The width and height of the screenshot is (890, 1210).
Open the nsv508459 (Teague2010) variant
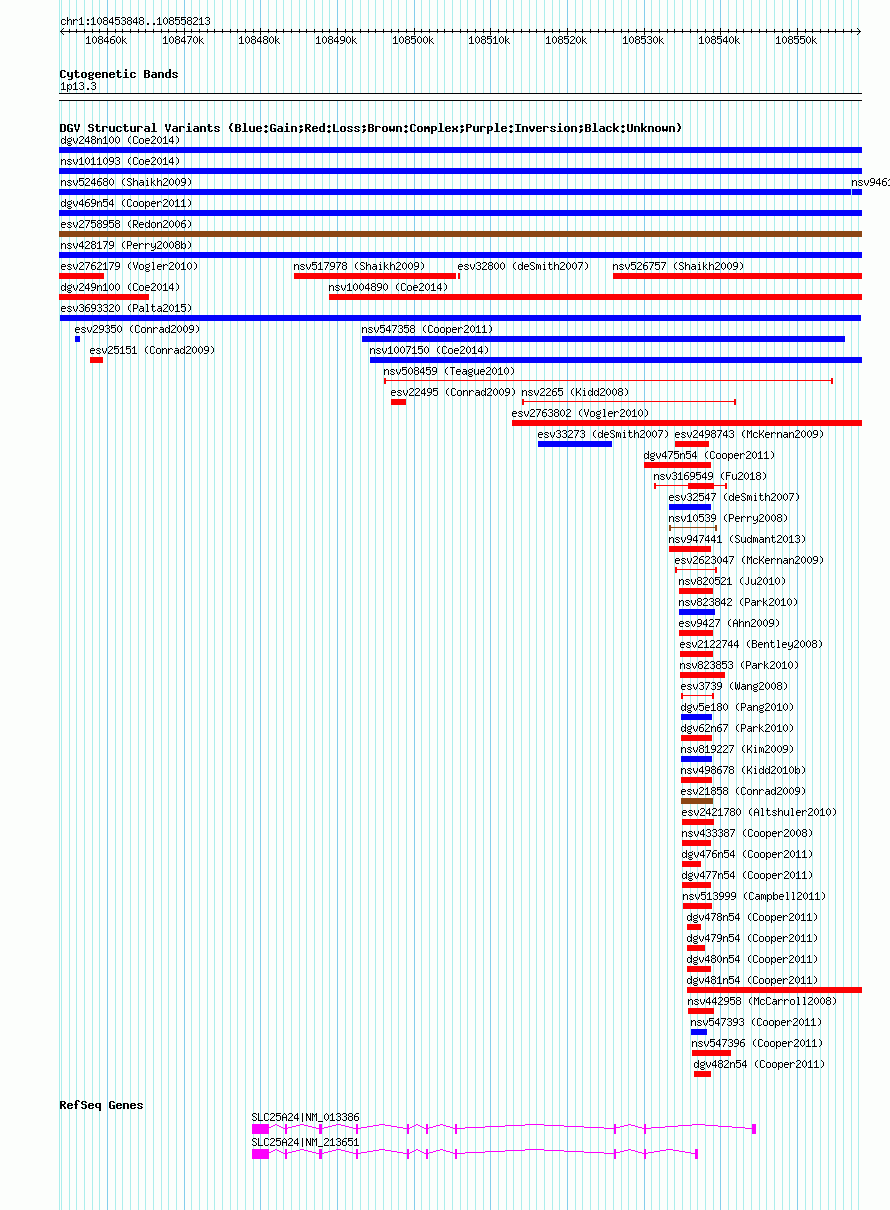(x=608, y=381)
